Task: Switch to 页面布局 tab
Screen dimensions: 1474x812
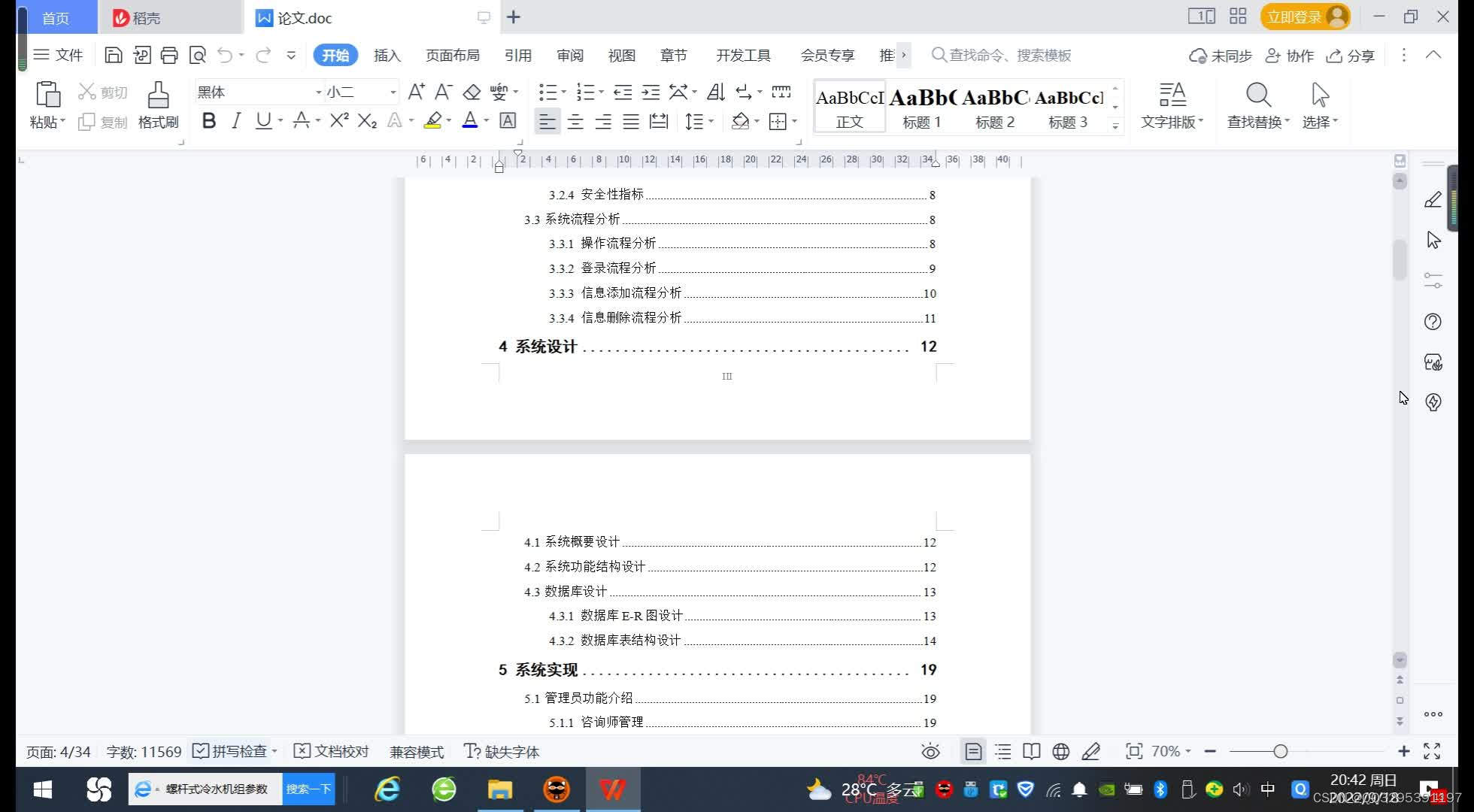Action: pos(453,55)
